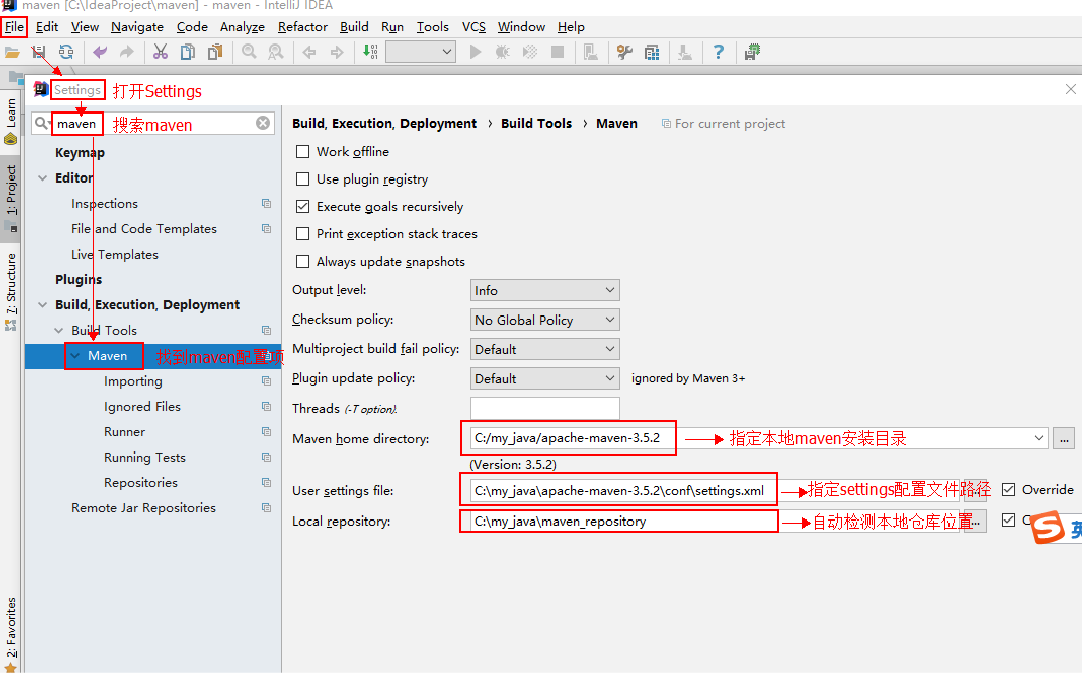Click the Cut scissors icon
Screen dimensions: 1082x676
160,52
